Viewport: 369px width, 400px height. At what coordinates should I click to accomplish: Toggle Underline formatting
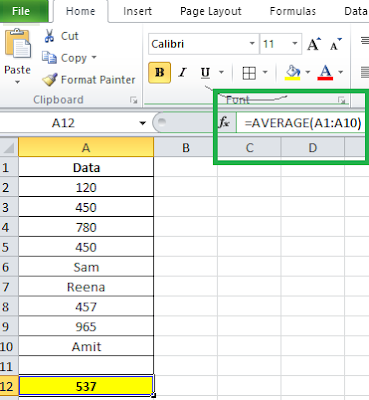click(x=205, y=72)
